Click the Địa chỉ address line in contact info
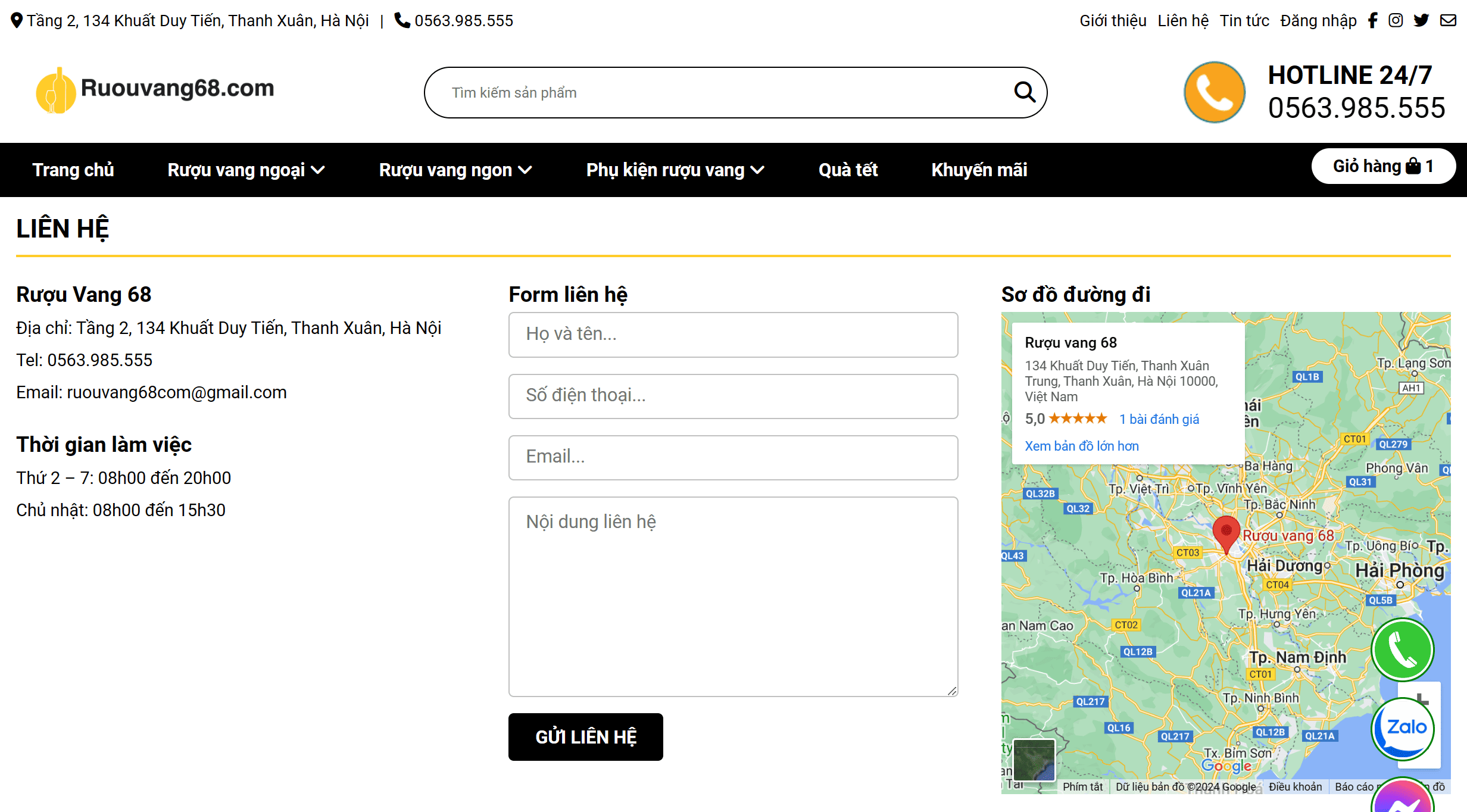This screenshot has height=812, width=1467. click(x=229, y=328)
